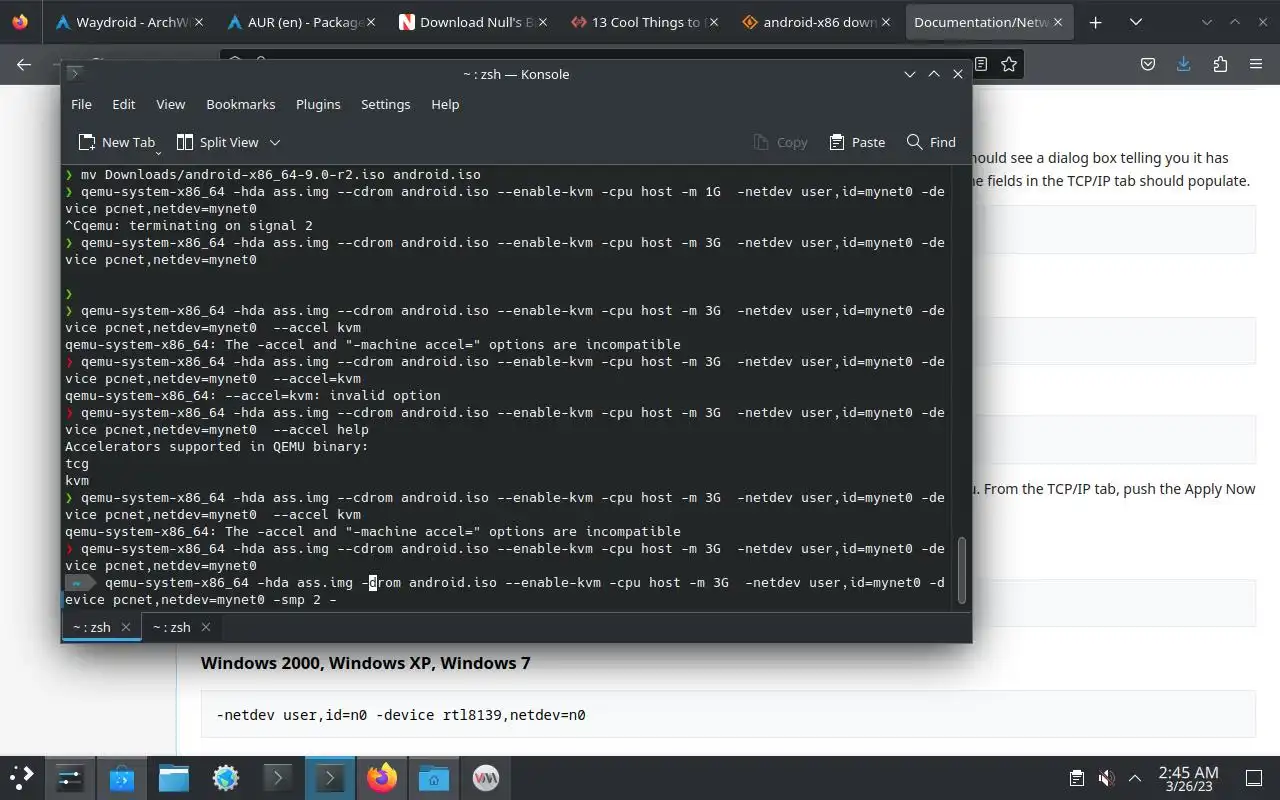Close the android-x86 download tab
Screen dimensions: 1280x800
point(888,22)
